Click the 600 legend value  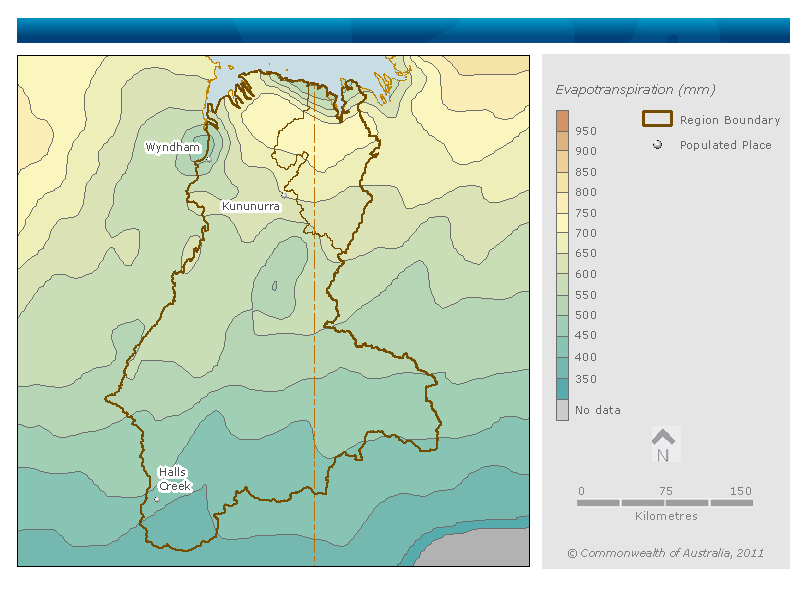586,274
